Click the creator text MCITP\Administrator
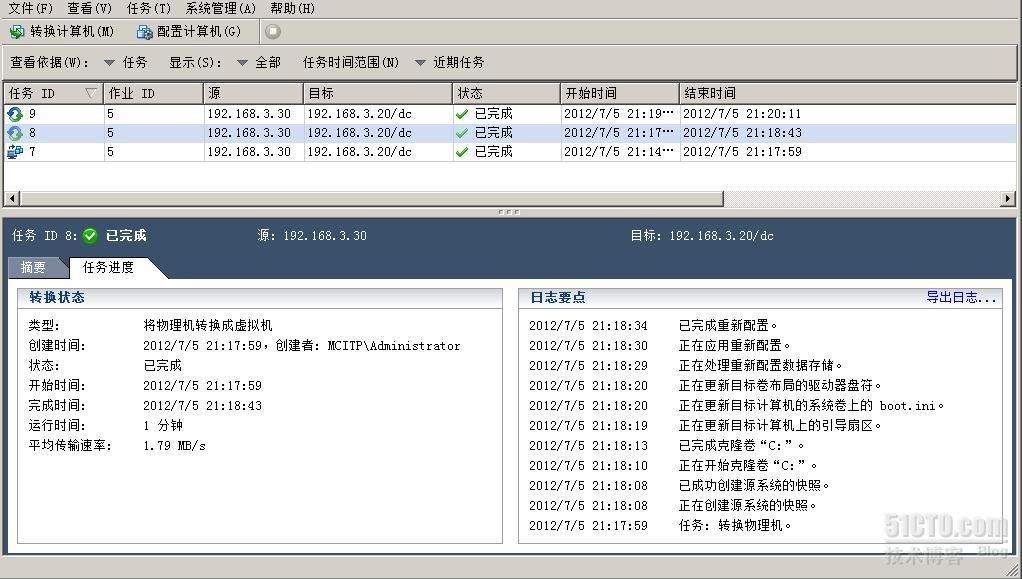 click(x=394, y=346)
